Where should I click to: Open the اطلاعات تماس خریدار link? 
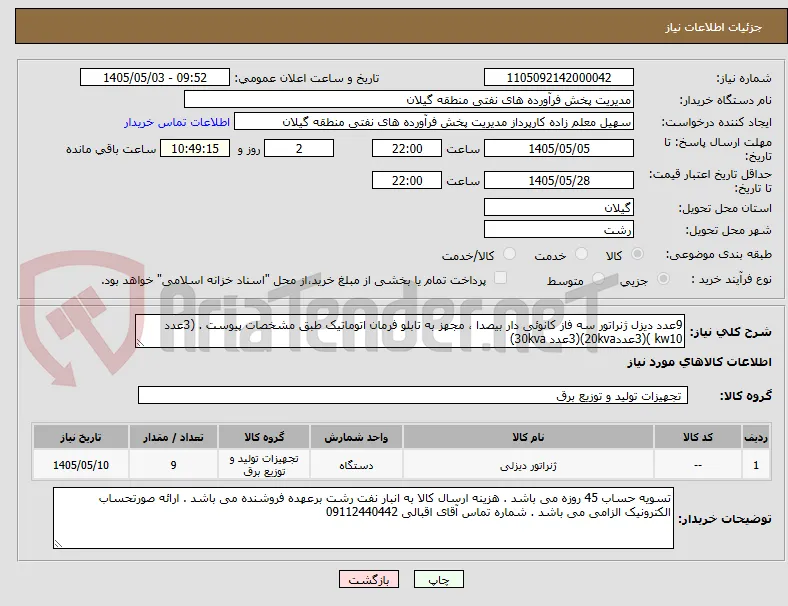click(x=177, y=122)
